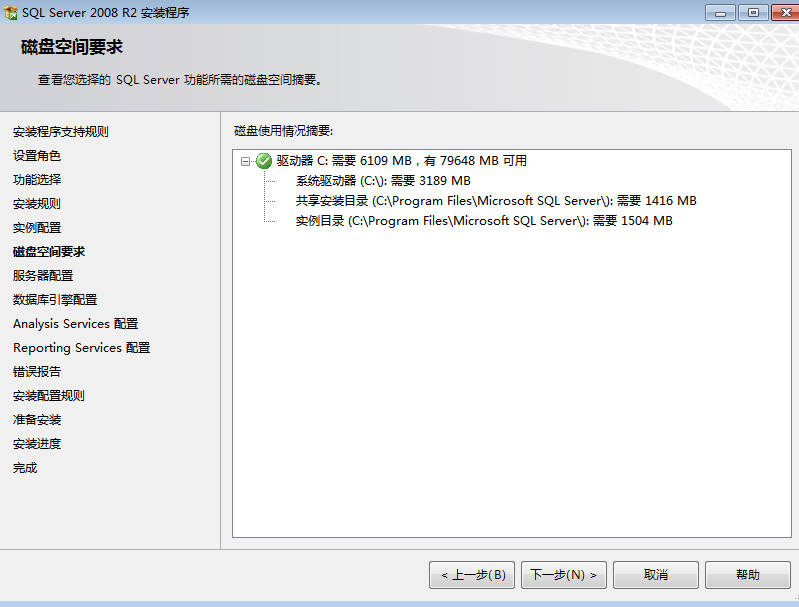Select the 实例目录 tree entry
This screenshot has width=799, height=607.
[484, 221]
